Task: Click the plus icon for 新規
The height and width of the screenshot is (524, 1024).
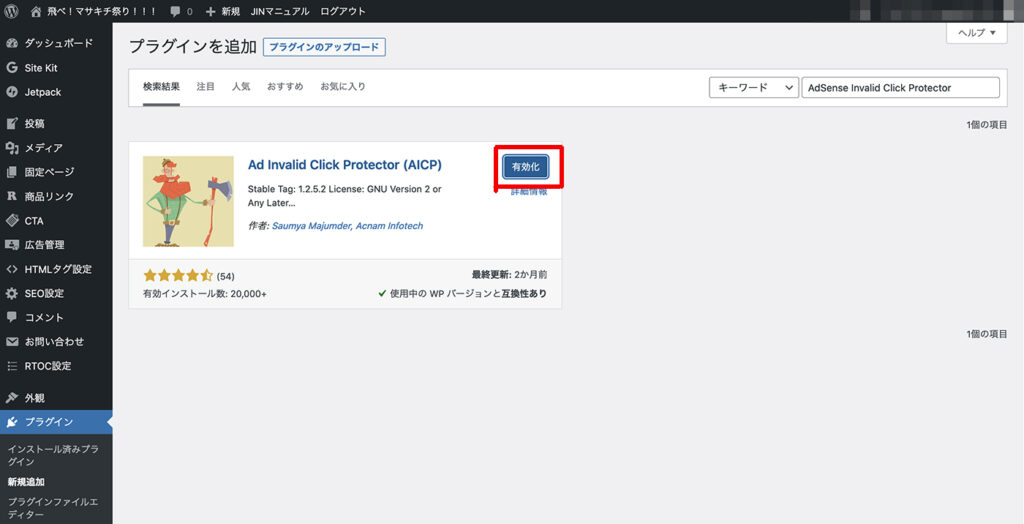Action: pos(210,12)
